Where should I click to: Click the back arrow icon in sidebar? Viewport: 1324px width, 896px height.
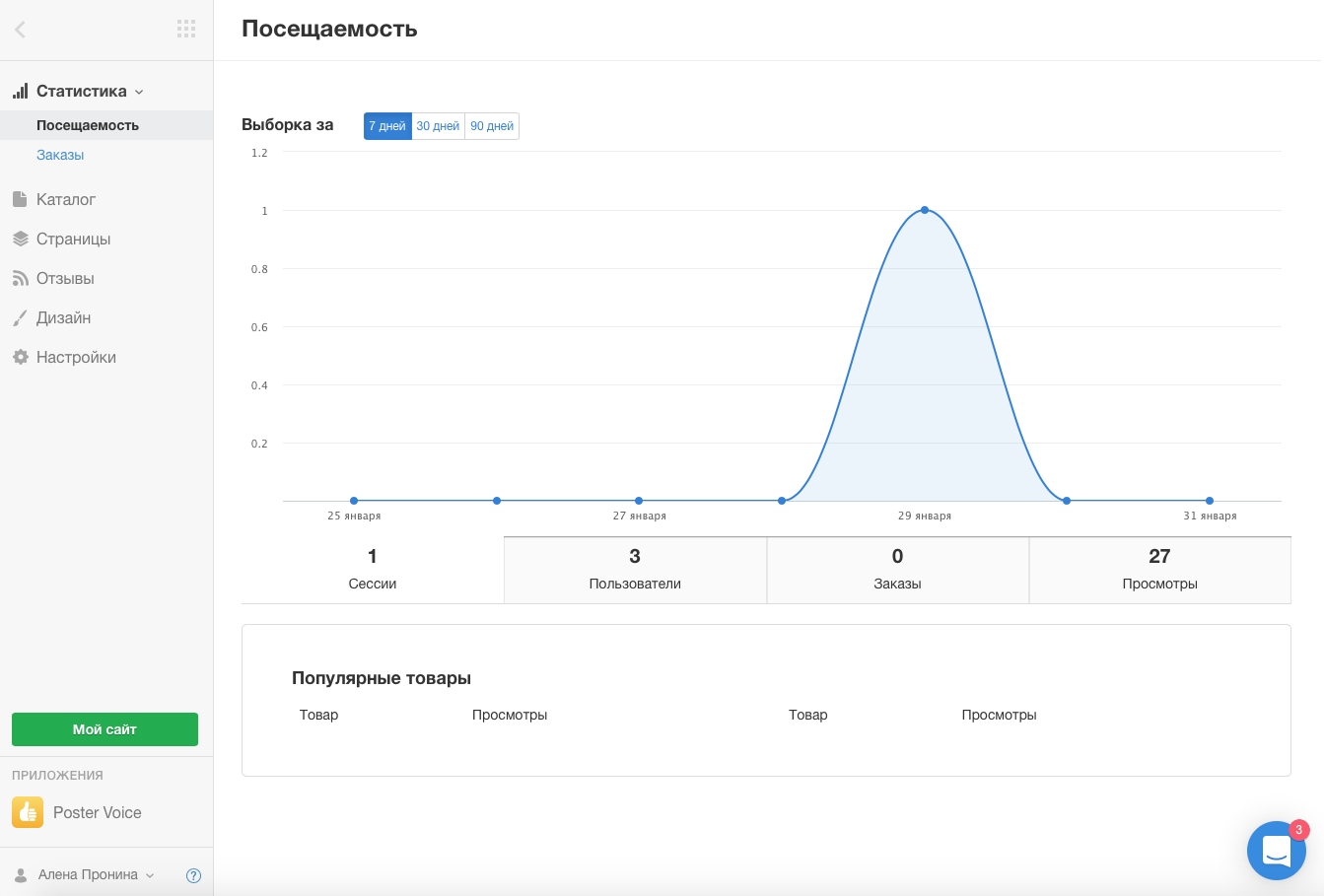20,30
